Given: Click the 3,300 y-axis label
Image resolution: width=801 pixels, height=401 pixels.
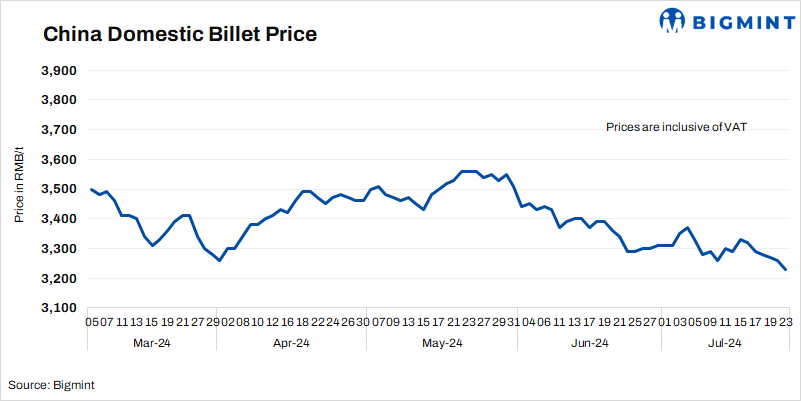Looking at the screenshot, I should tap(59, 248).
